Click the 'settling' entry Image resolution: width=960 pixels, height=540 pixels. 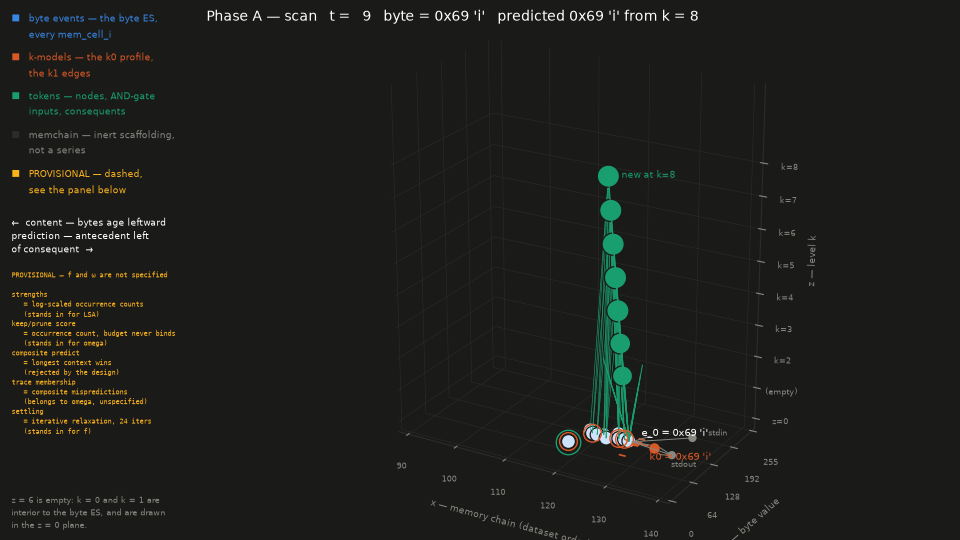click(28, 412)
